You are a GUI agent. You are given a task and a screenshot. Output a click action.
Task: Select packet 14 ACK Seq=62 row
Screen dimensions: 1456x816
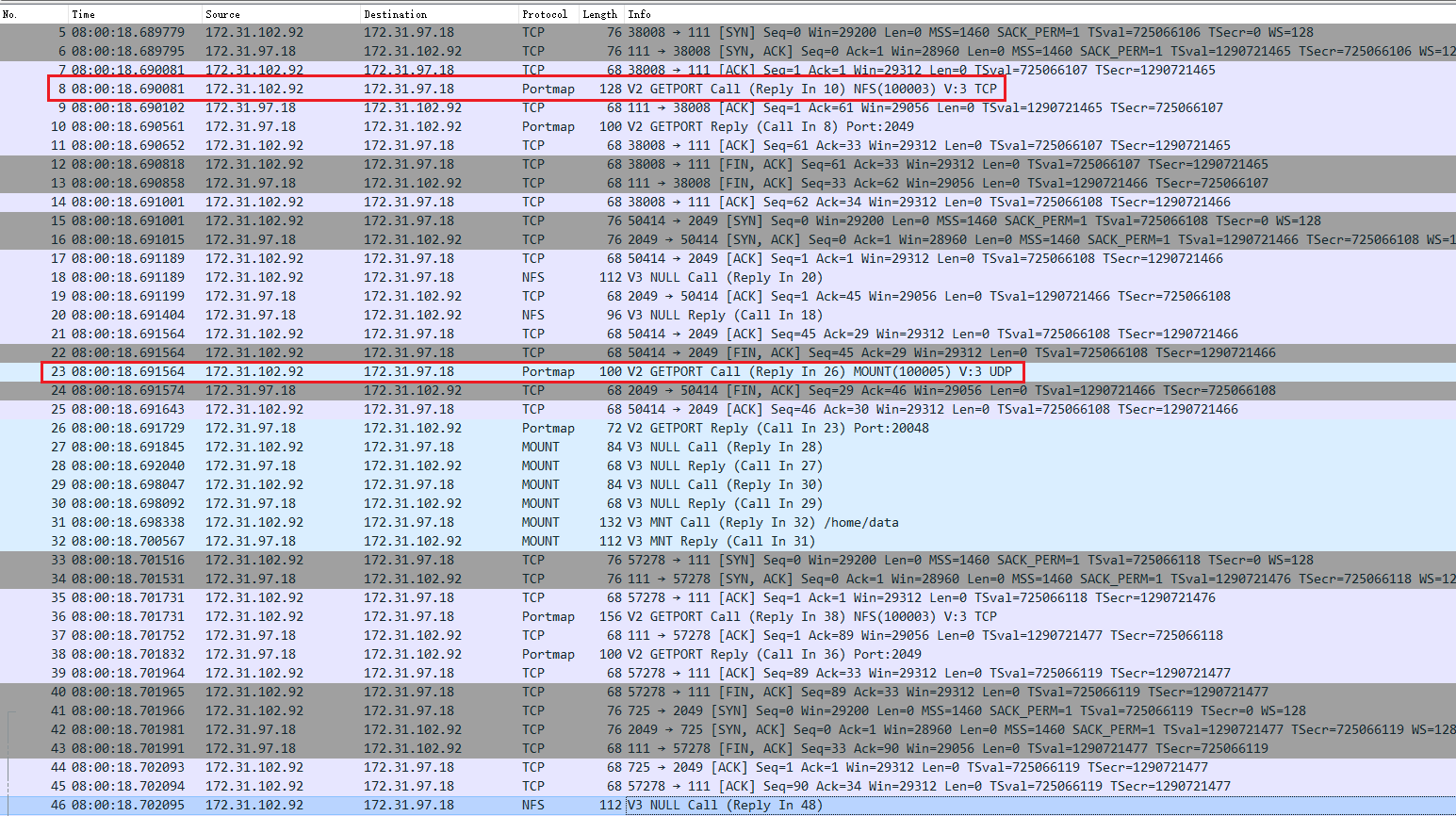(x=728, y=202)
